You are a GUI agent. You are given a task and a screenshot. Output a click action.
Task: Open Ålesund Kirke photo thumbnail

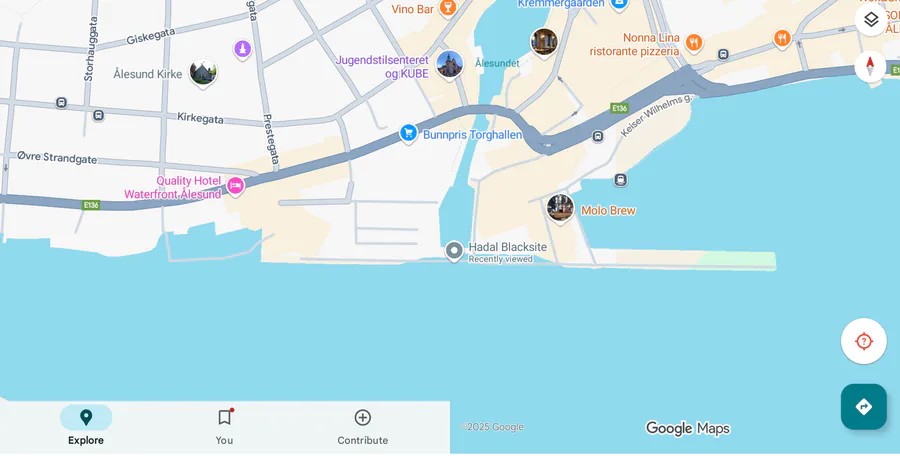pos(203,72)
